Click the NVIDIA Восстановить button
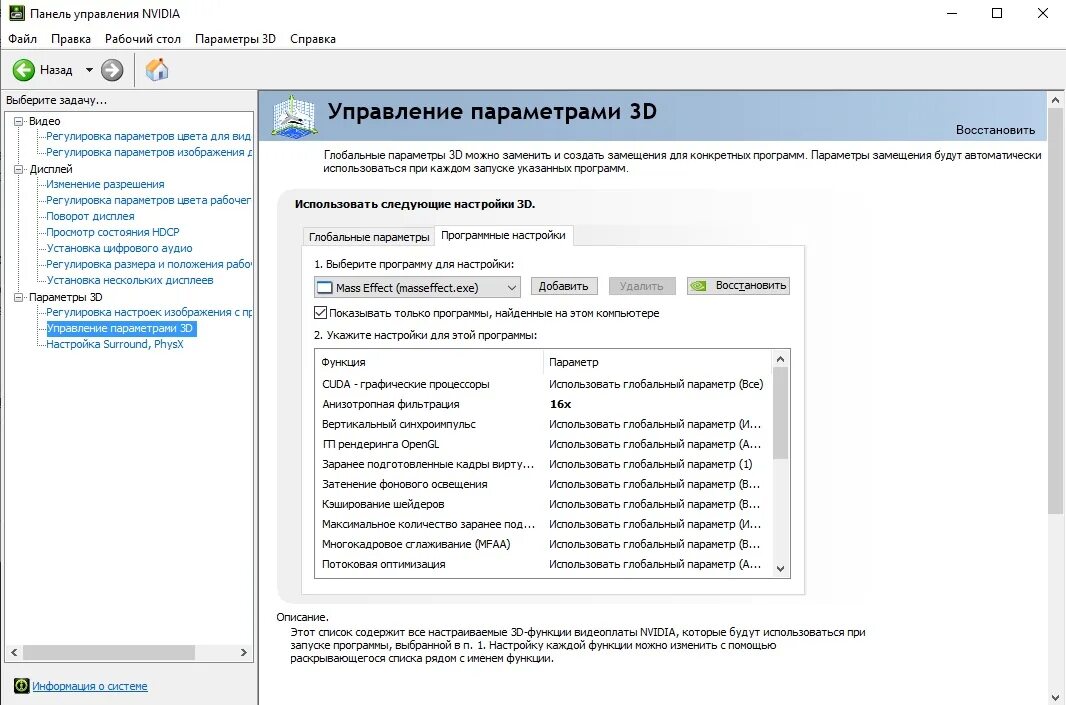This screenshot has height=705, width=1066. pyautogui.click(x=738, y=286)
